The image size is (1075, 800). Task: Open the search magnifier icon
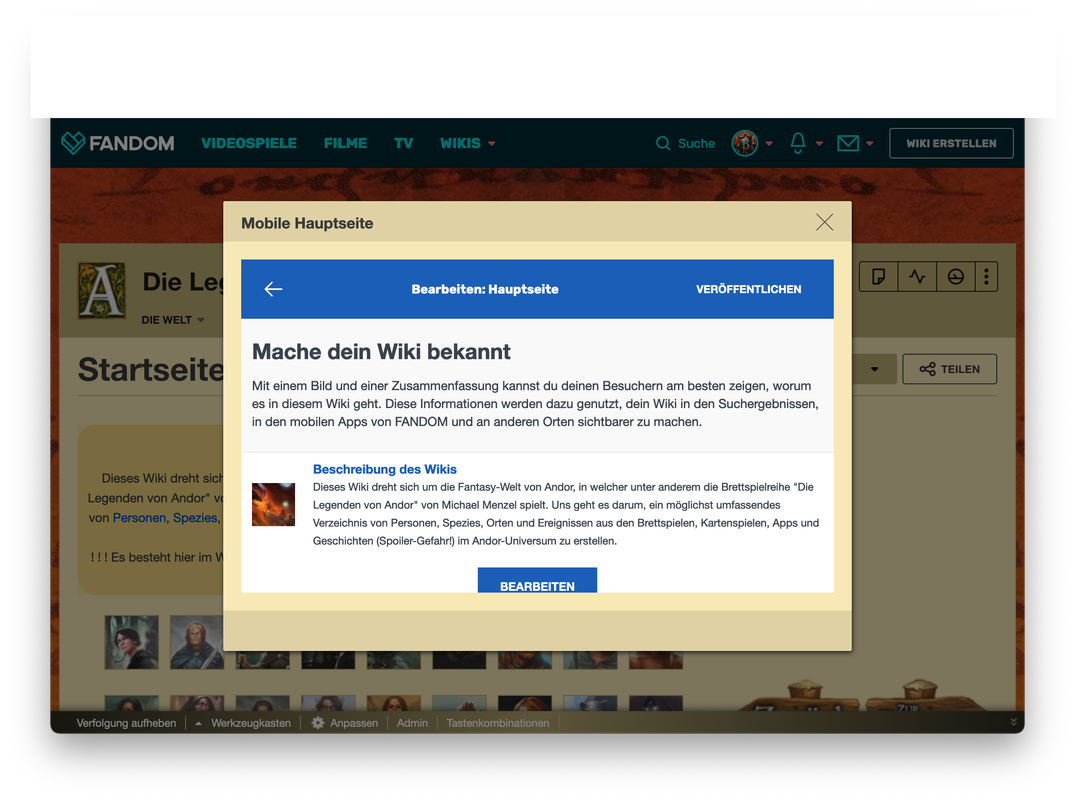[x=662, y=143]
